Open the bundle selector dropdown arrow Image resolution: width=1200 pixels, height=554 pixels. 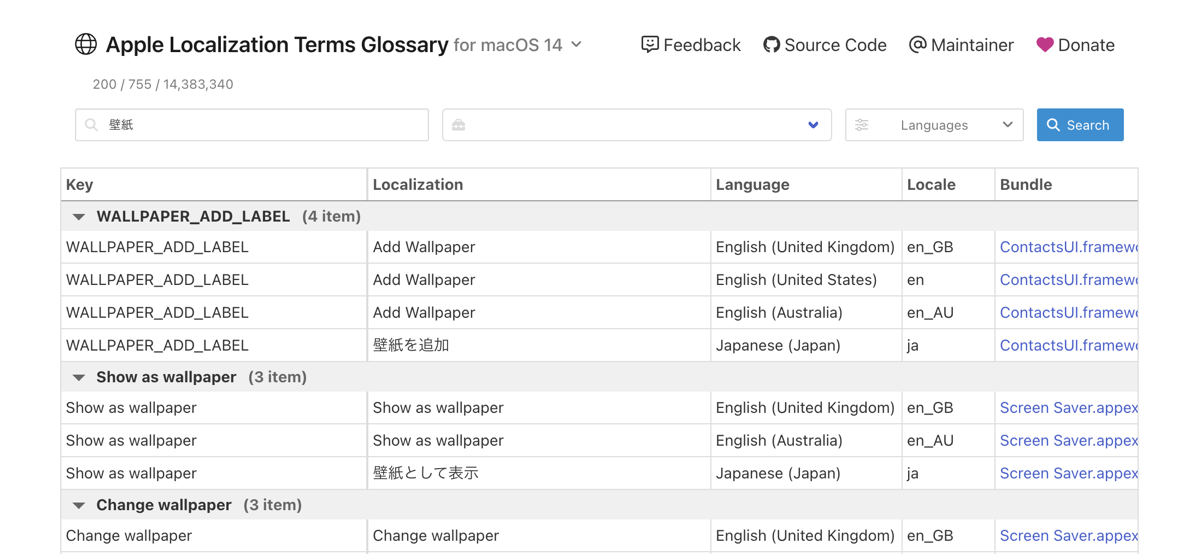pos(813,125)
